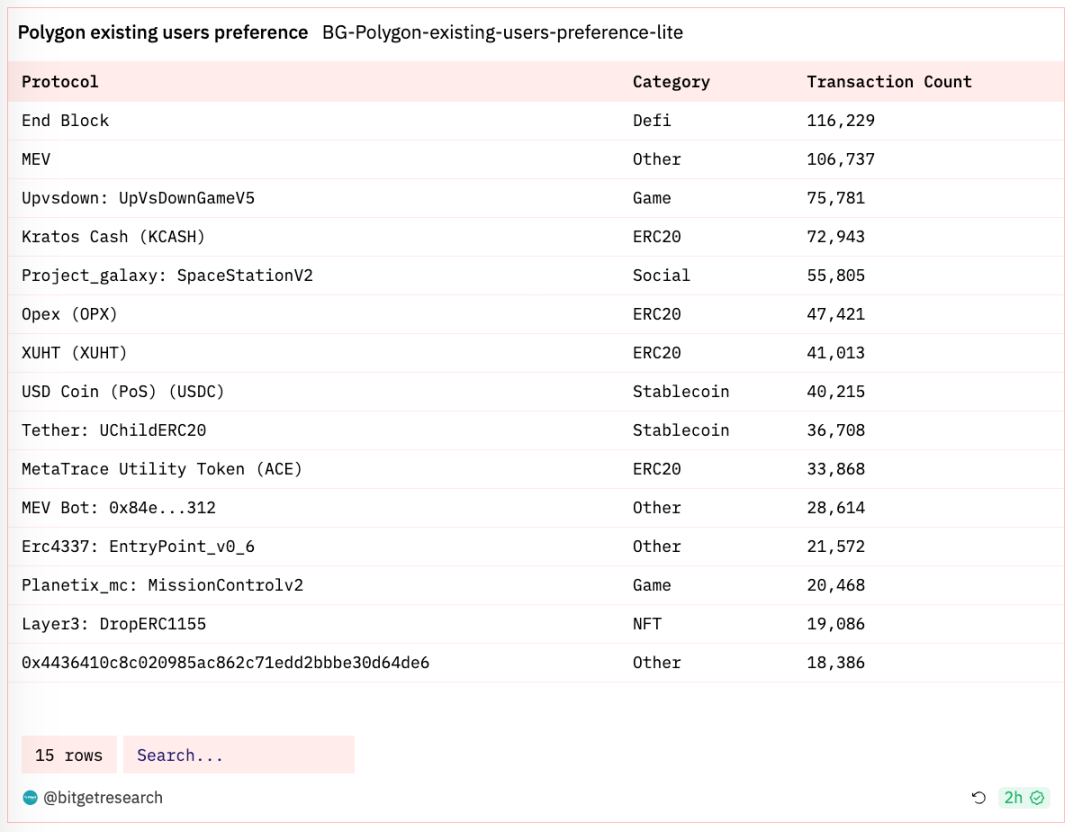Sort by the Category column header

click(x=671, y=82)
